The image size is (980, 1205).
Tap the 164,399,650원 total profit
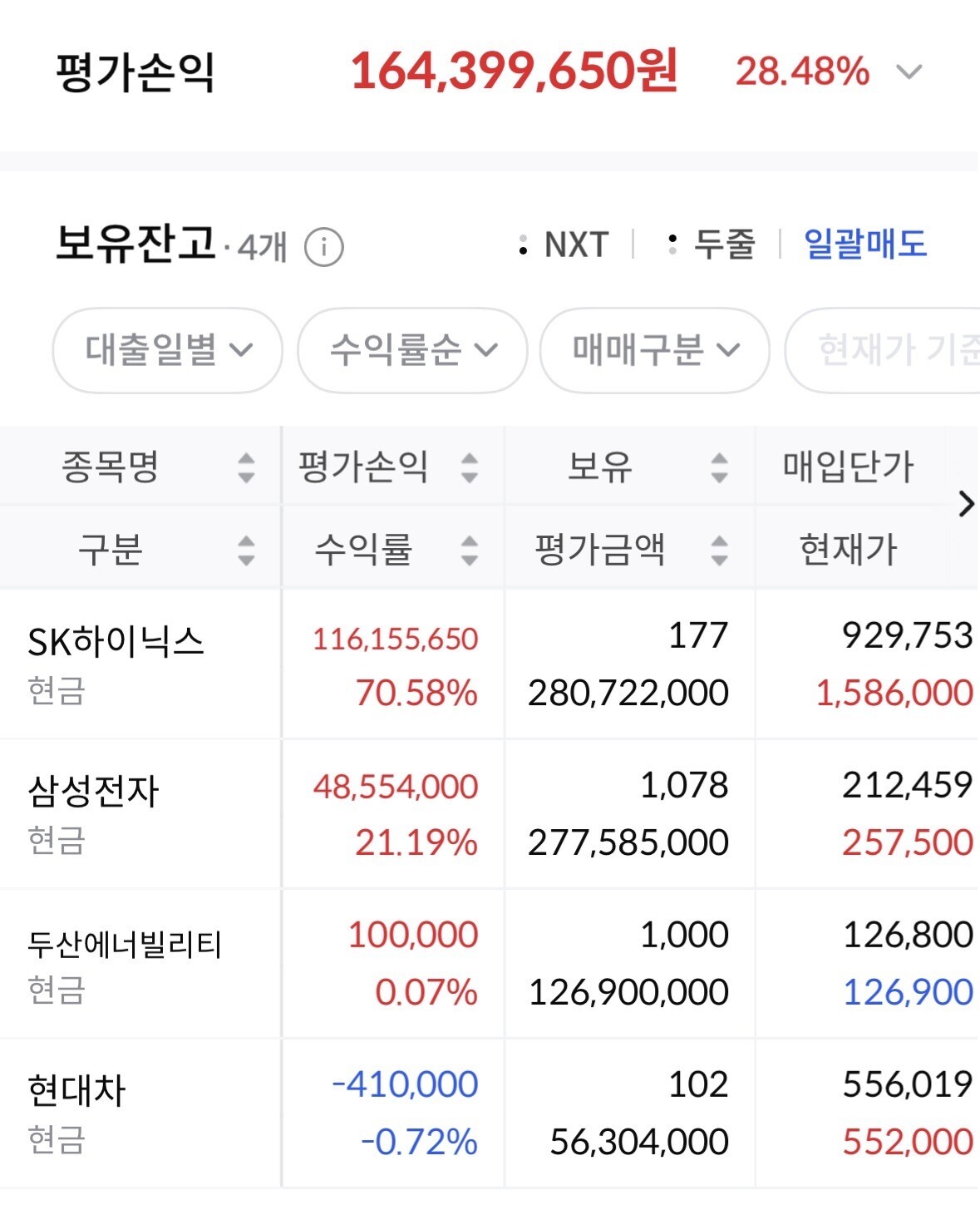[514, 71]
